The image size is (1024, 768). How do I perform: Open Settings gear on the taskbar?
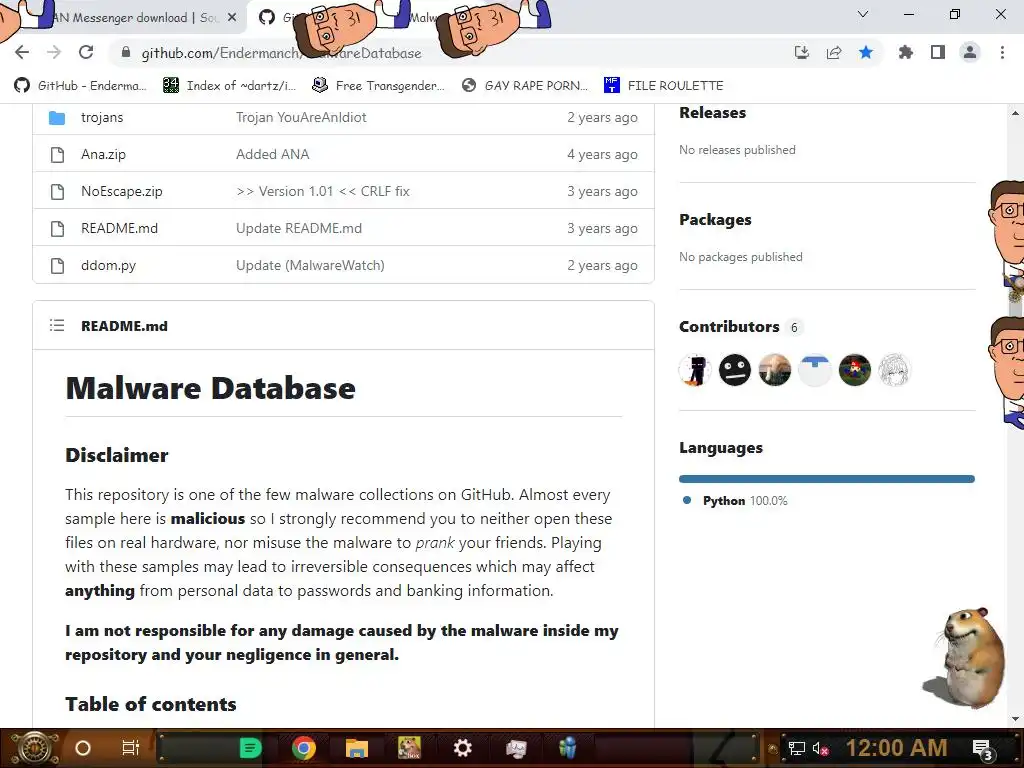(x=462, y=748)
